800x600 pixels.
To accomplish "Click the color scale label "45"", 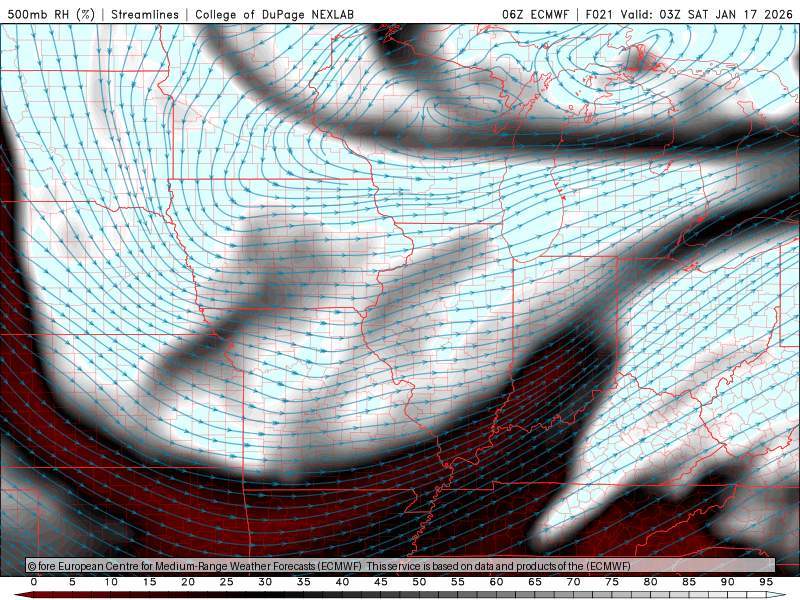I will [x=381, y=582].
